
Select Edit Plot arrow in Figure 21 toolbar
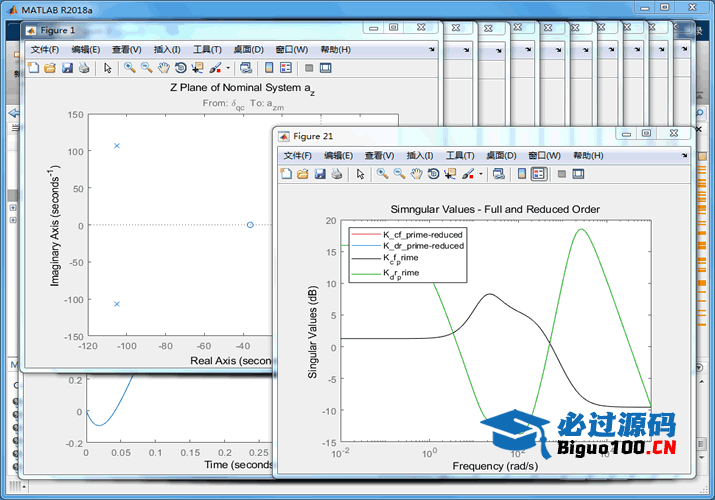(360, 174)
